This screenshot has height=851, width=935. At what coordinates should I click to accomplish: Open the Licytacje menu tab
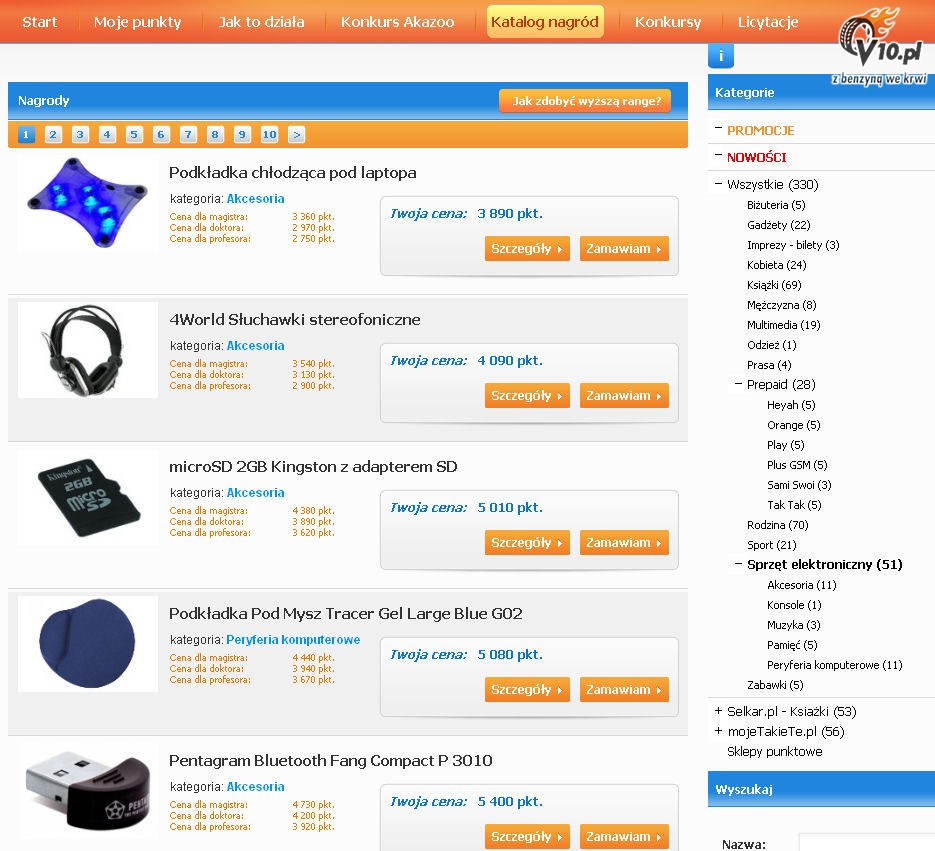coord(768,22)
